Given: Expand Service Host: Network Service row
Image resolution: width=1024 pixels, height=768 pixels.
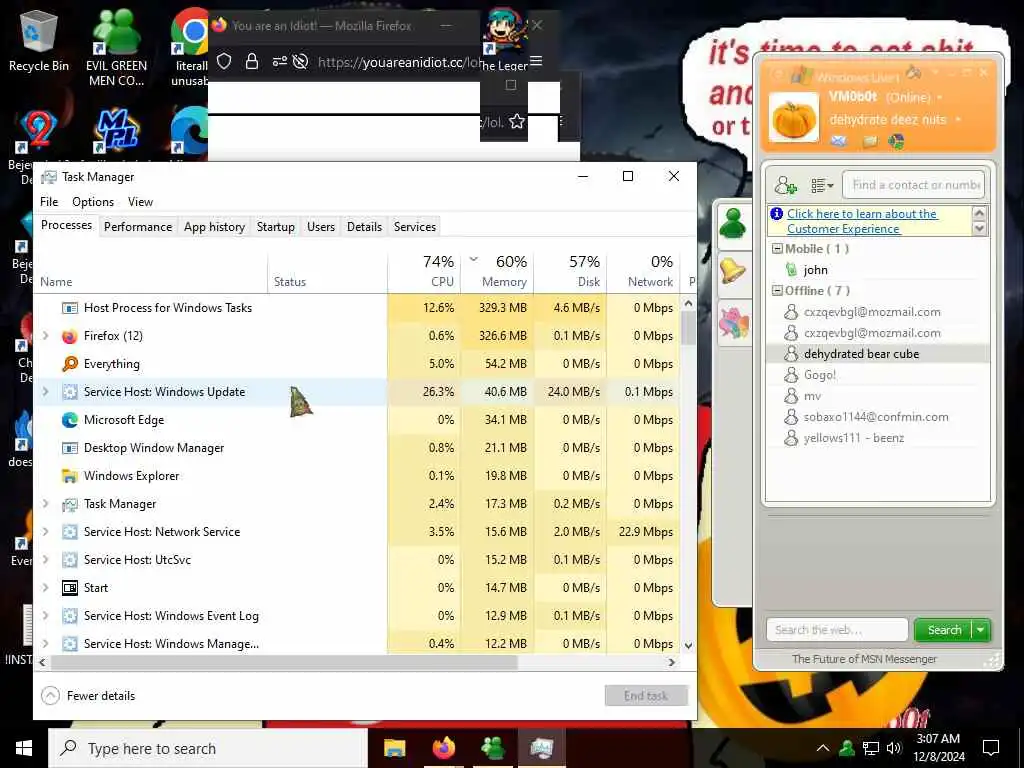Looking at the screenshot, I should click(46, 532).
